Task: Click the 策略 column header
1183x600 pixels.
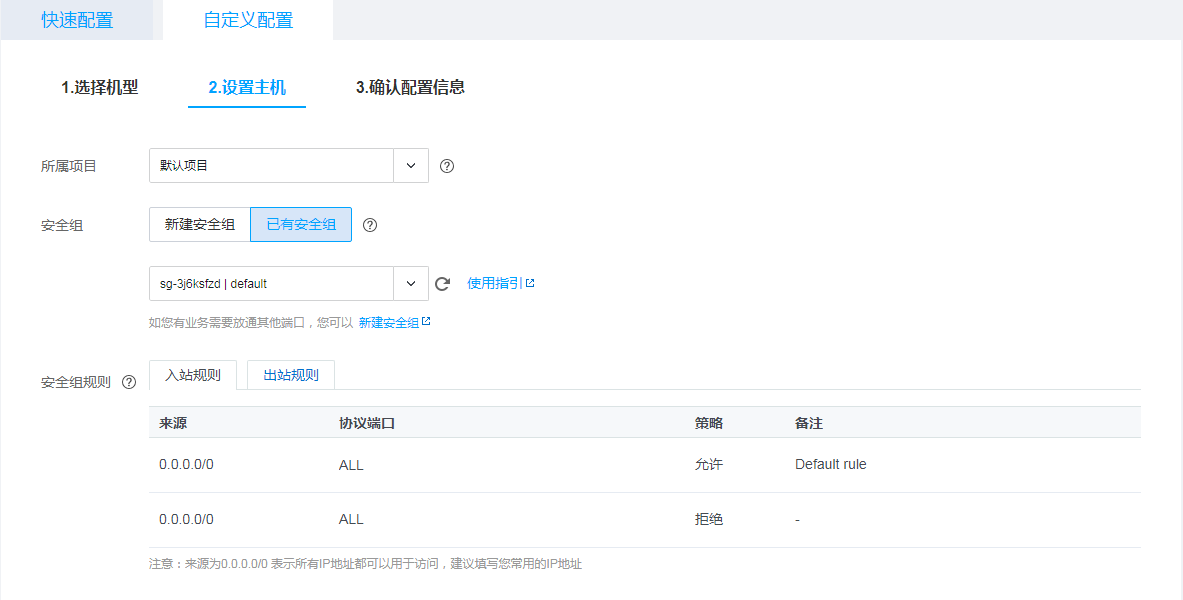Action: 709,423
